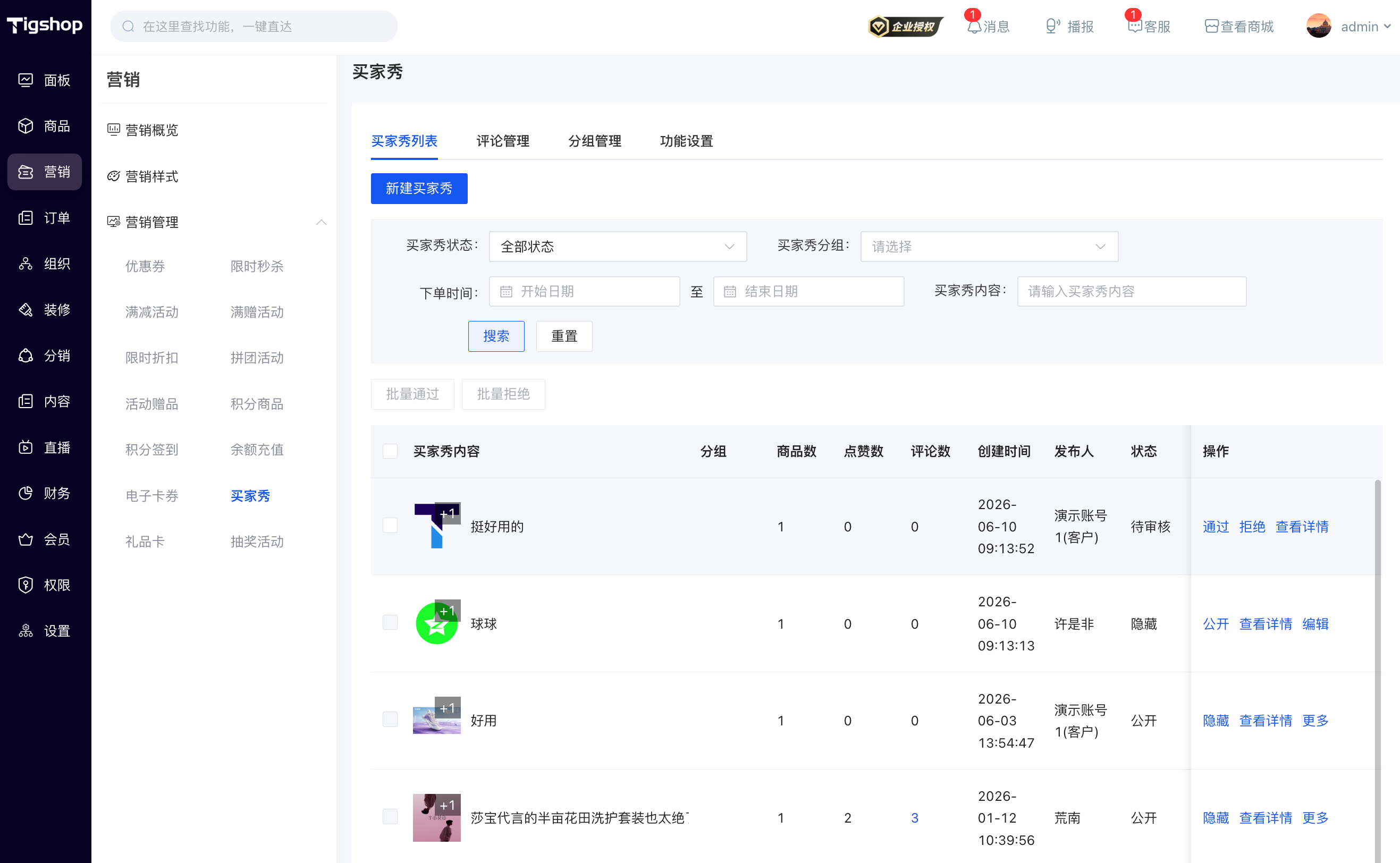Open the 直播 live sidebar icon
Screen dimensions: 1400x863
pyautogui.click(x=26, y=447)
